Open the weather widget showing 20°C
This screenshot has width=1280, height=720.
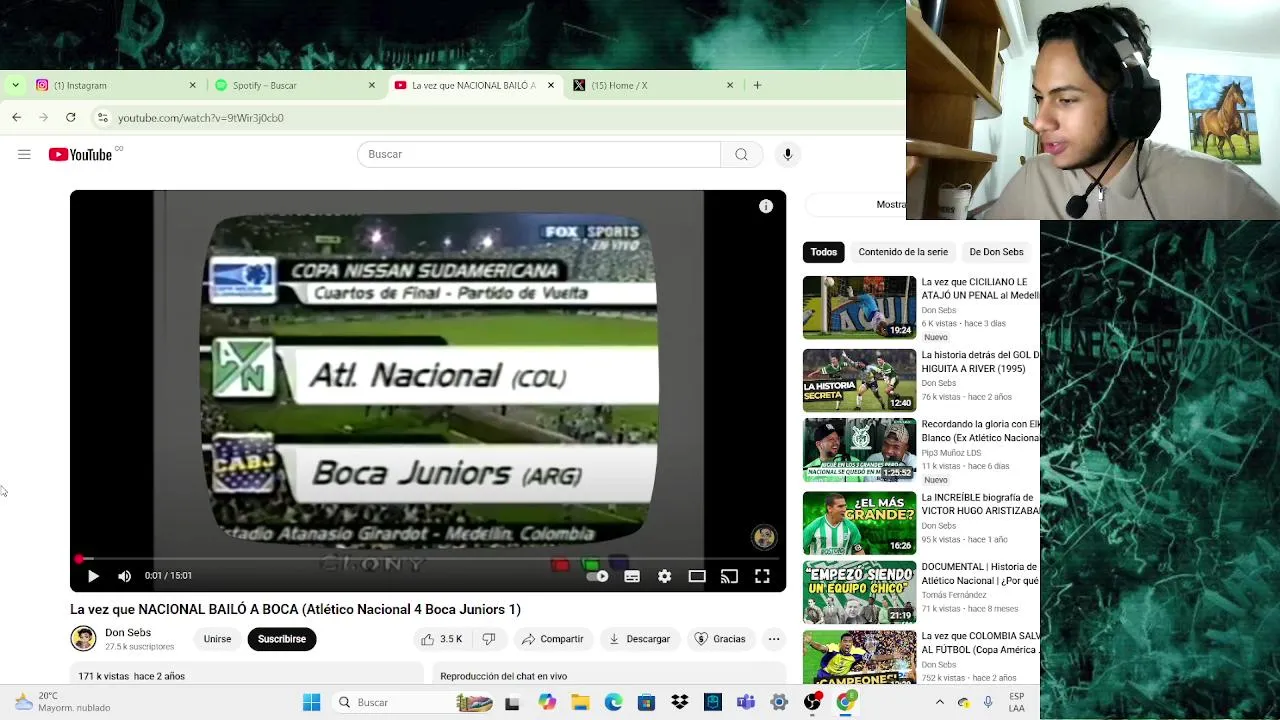[62, 702]
